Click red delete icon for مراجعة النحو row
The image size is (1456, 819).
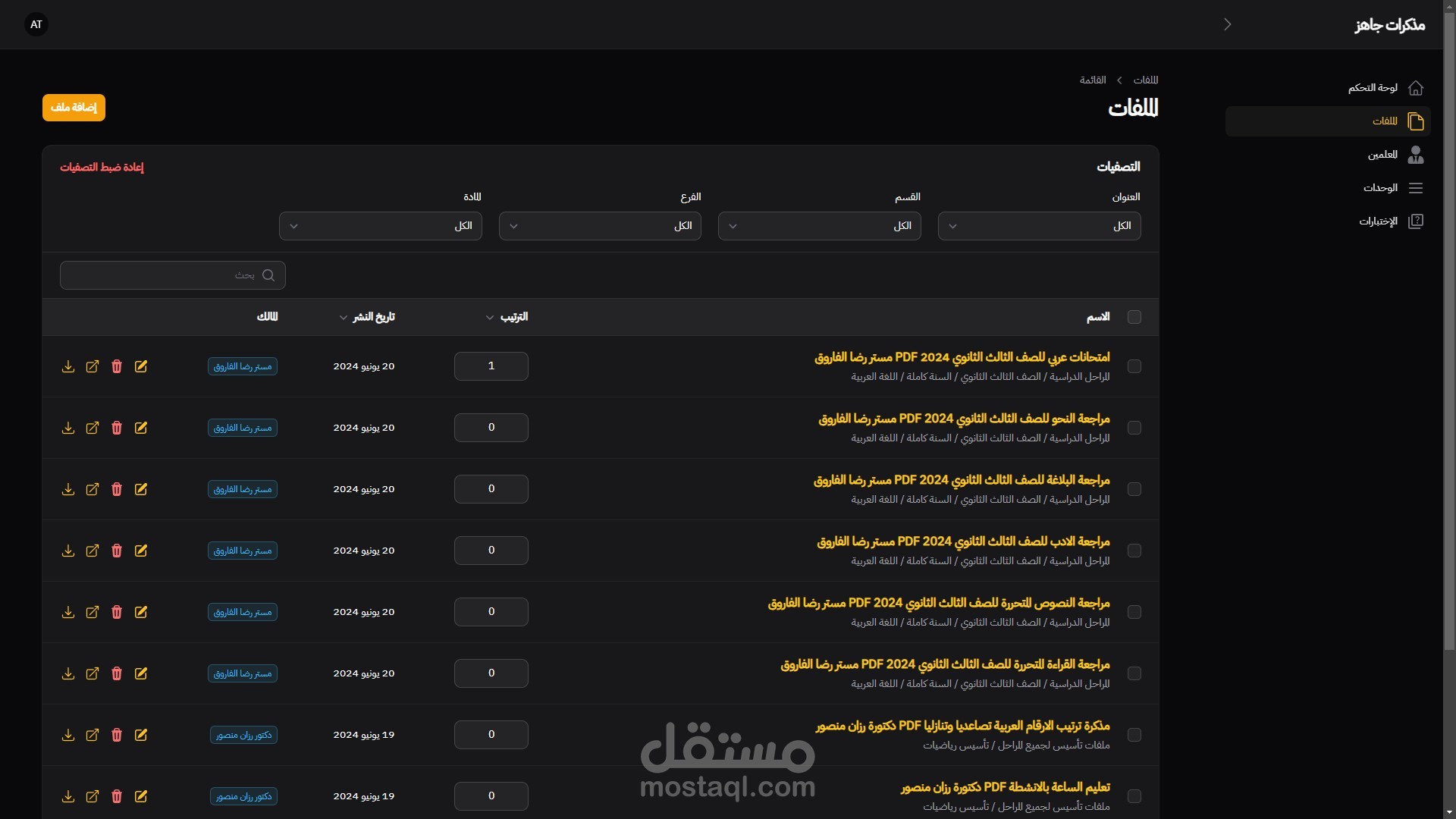pyautogui.click(x=117, y=428)
